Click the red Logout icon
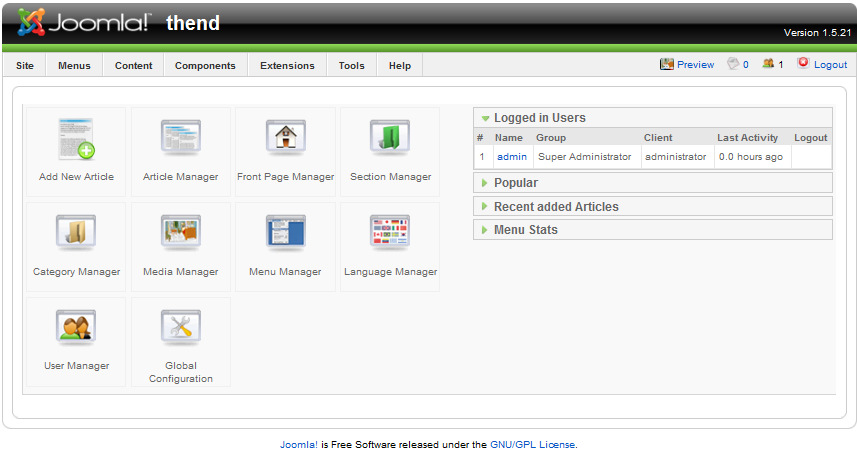857x459 pixels. tap(803, 63)
